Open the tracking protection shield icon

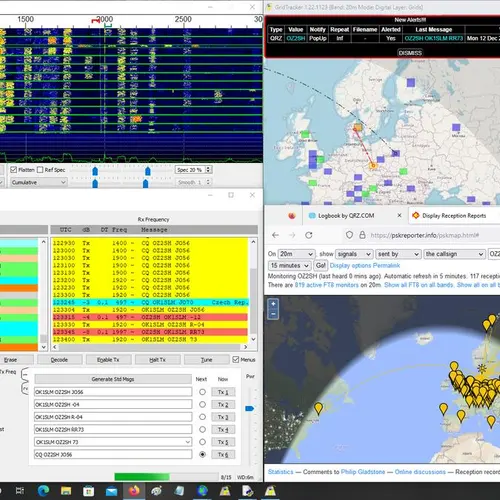349,235
